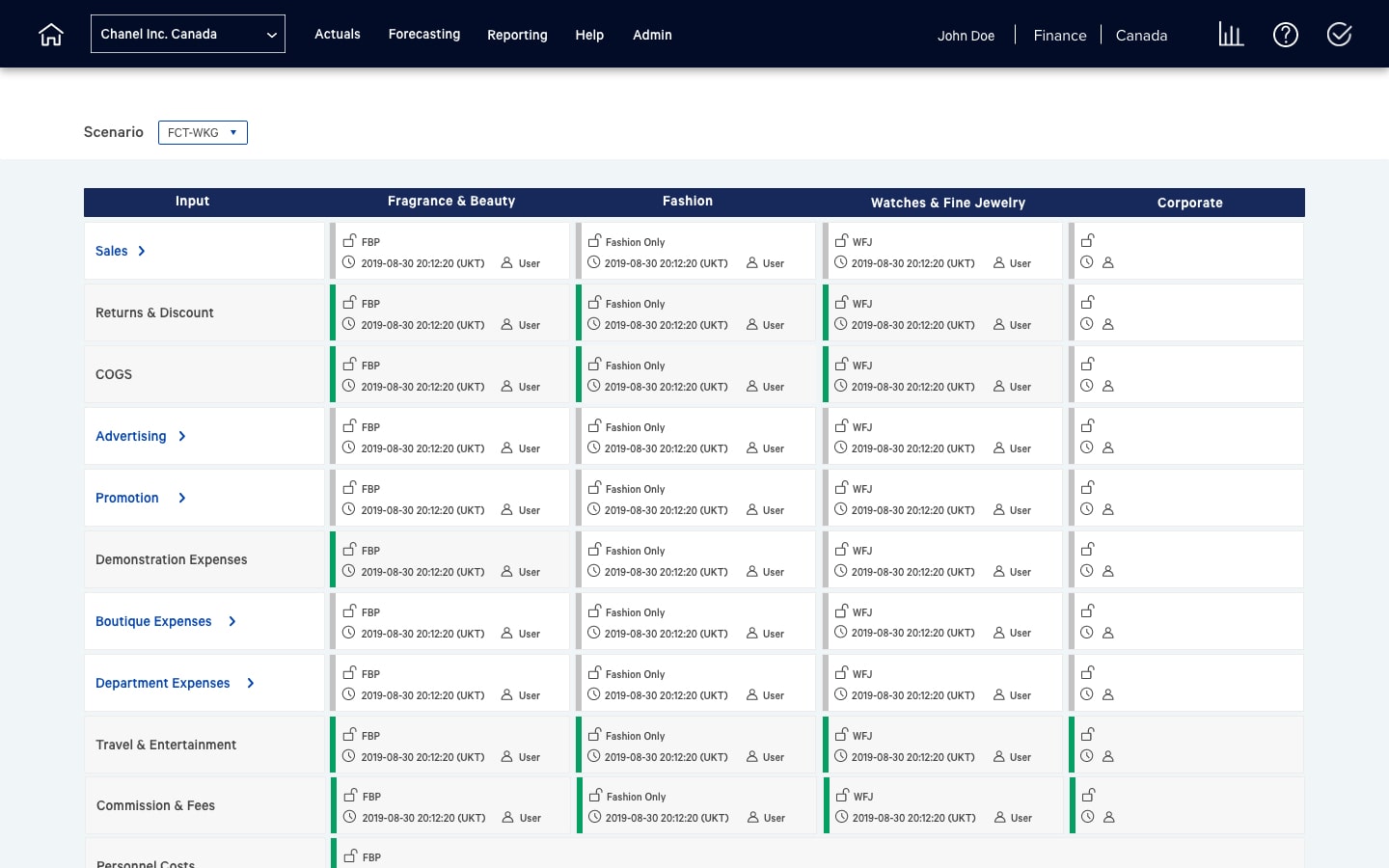Click lock icon in Boutique Expenses Corporate cell
This screenshot has width=1389, height=868.
[1088, 610]
